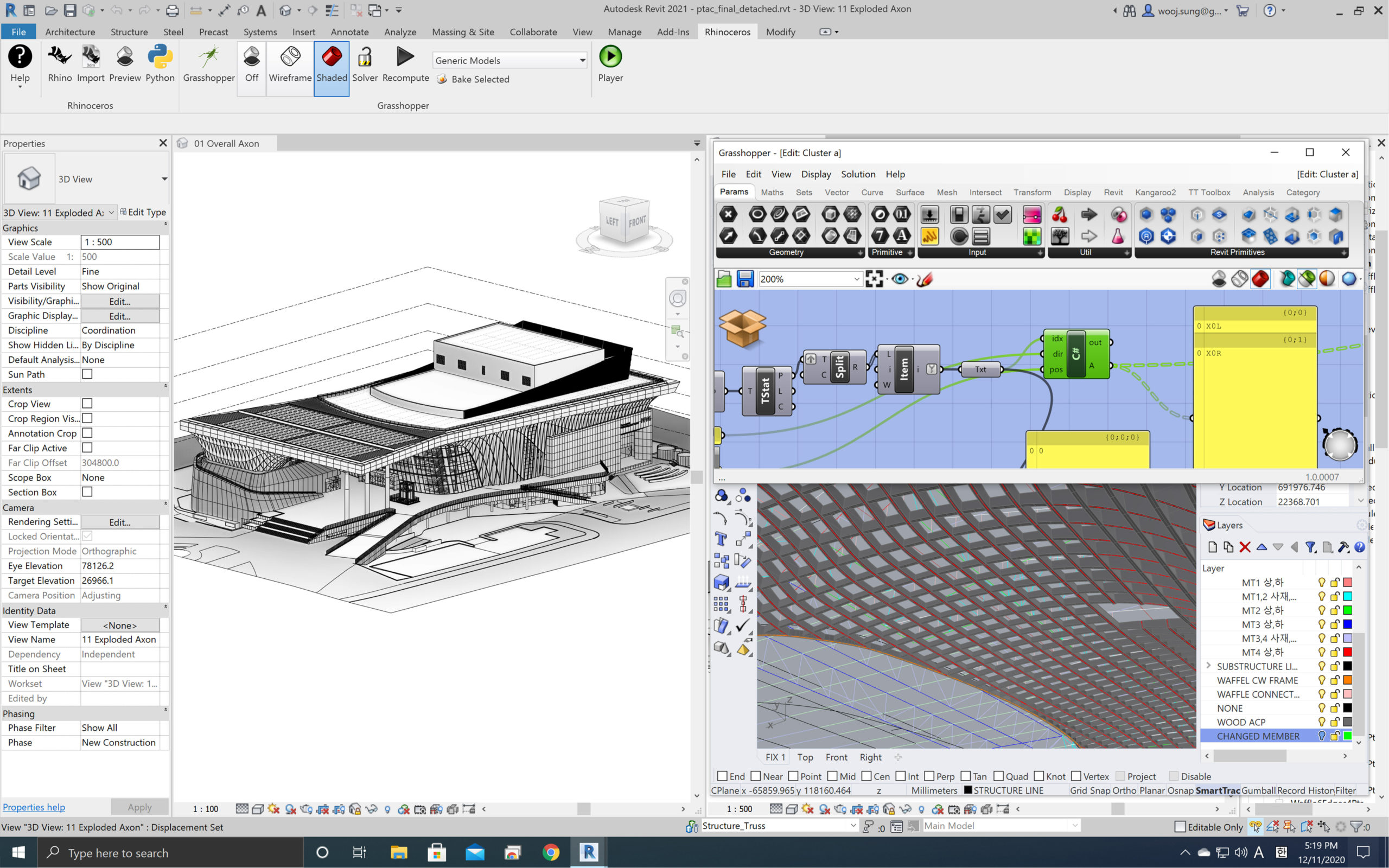Toggle visibility bulb for WOOD ACP layer

[x=1321, y=722]
